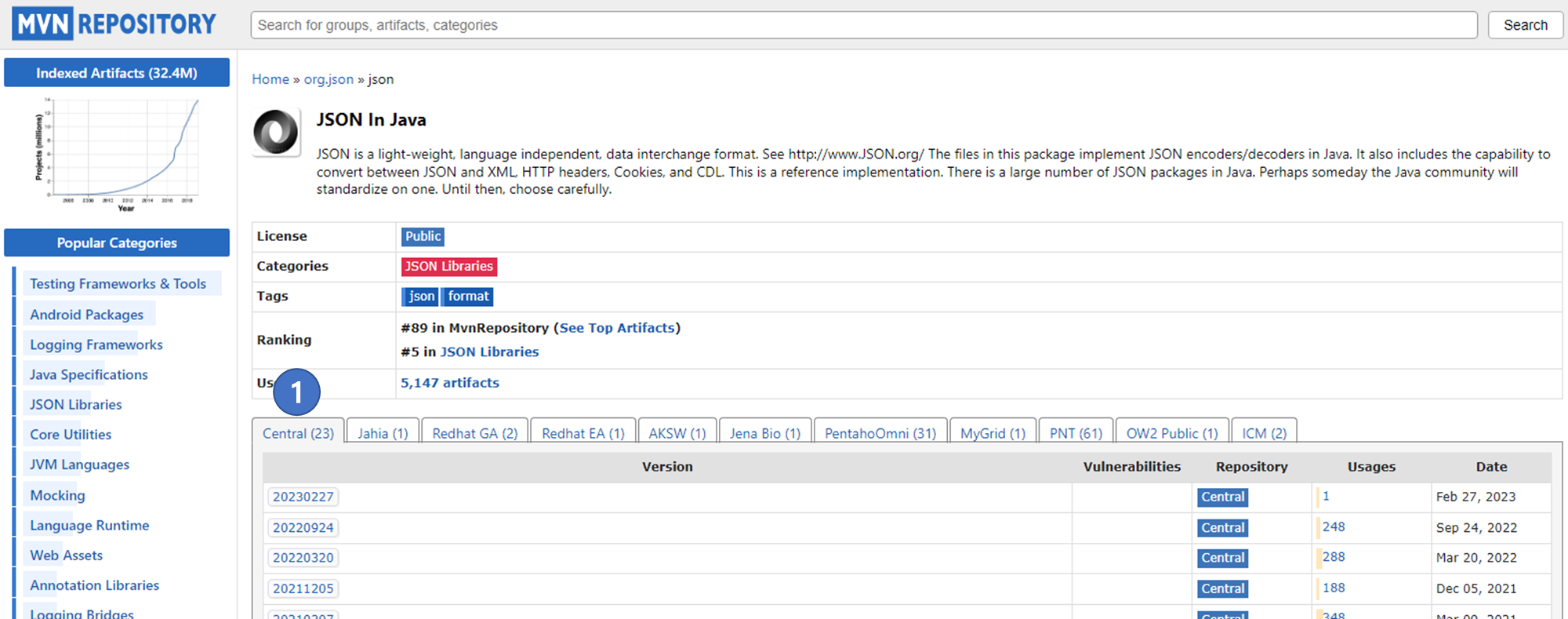Open the OW2 Public (1) tab
The image size is (1568, 619).
(x=1172, y=433)
